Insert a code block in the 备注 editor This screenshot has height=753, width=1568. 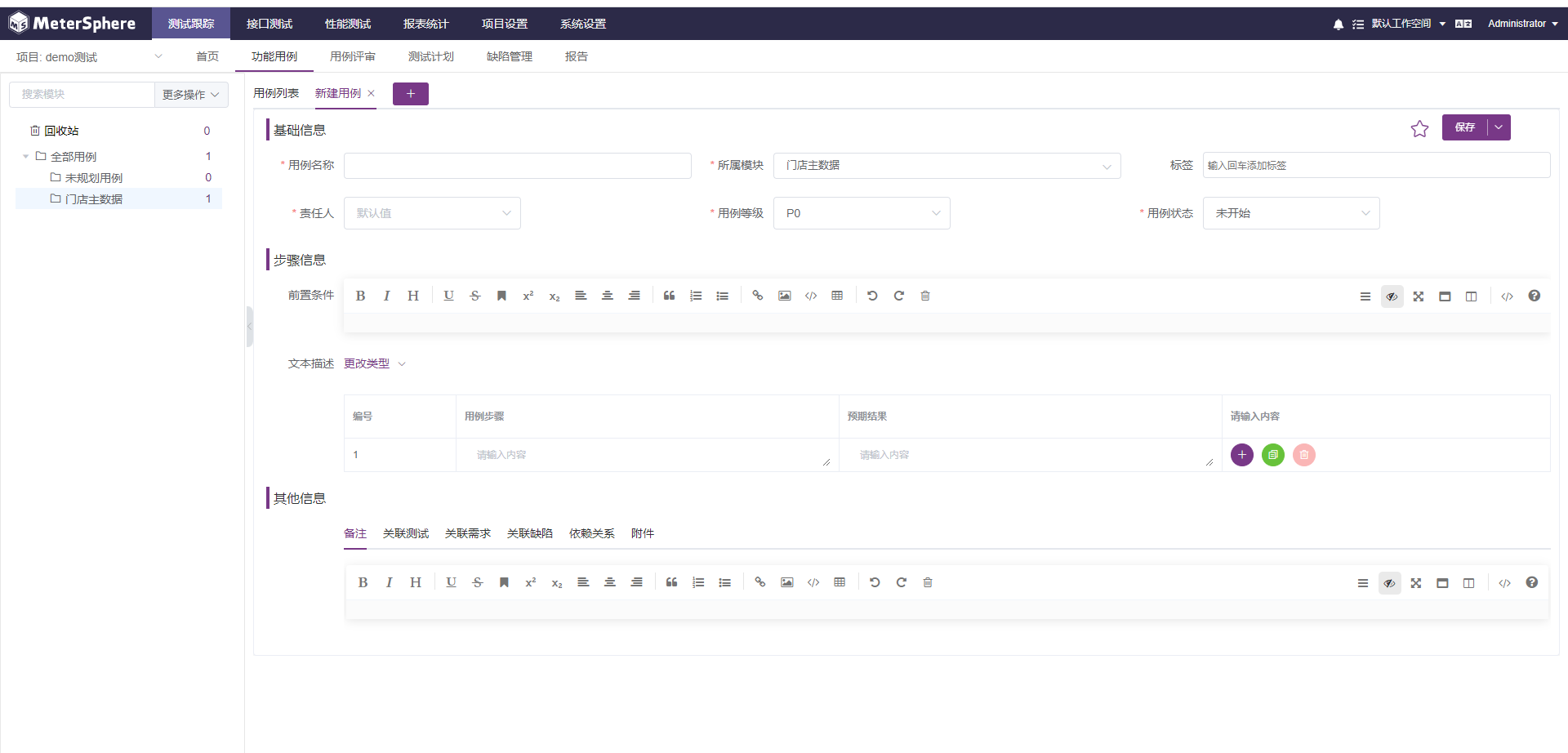813,582
